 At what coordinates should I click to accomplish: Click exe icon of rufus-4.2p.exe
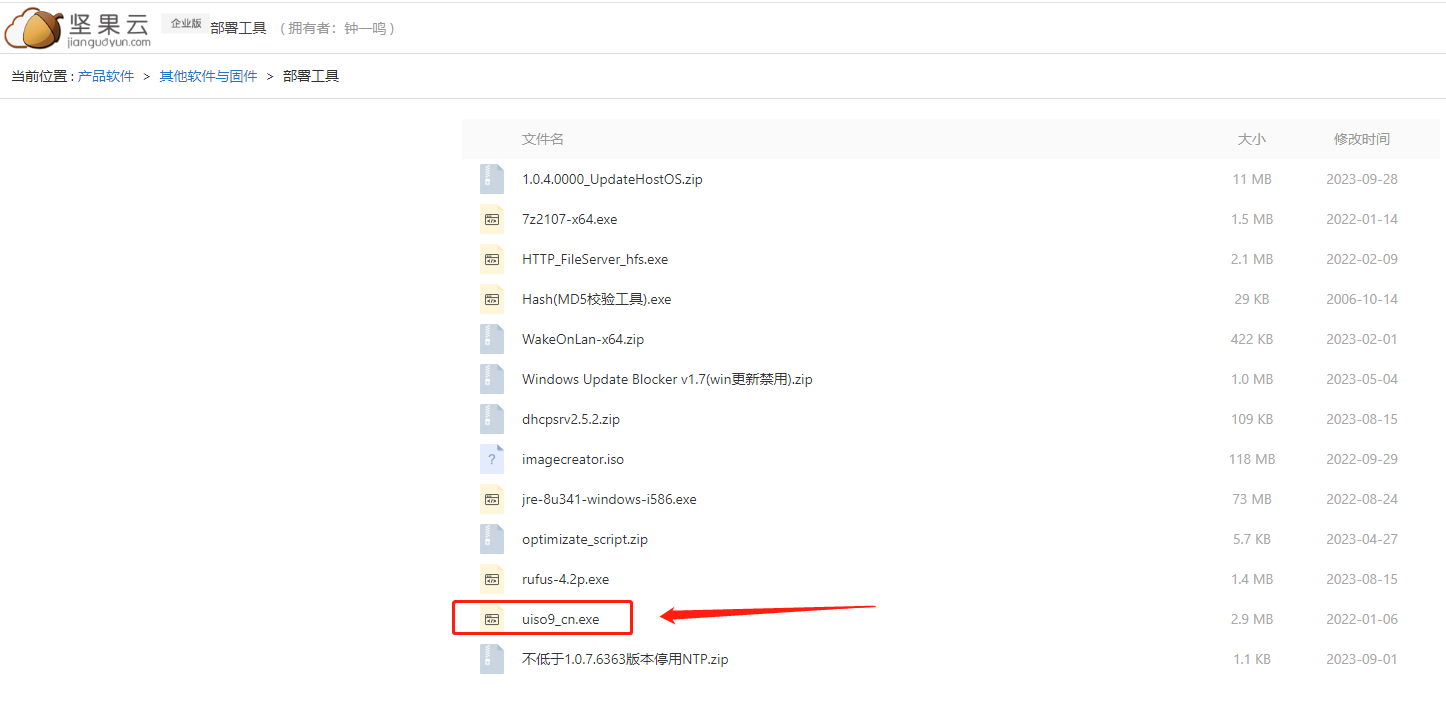coord(492,579)
